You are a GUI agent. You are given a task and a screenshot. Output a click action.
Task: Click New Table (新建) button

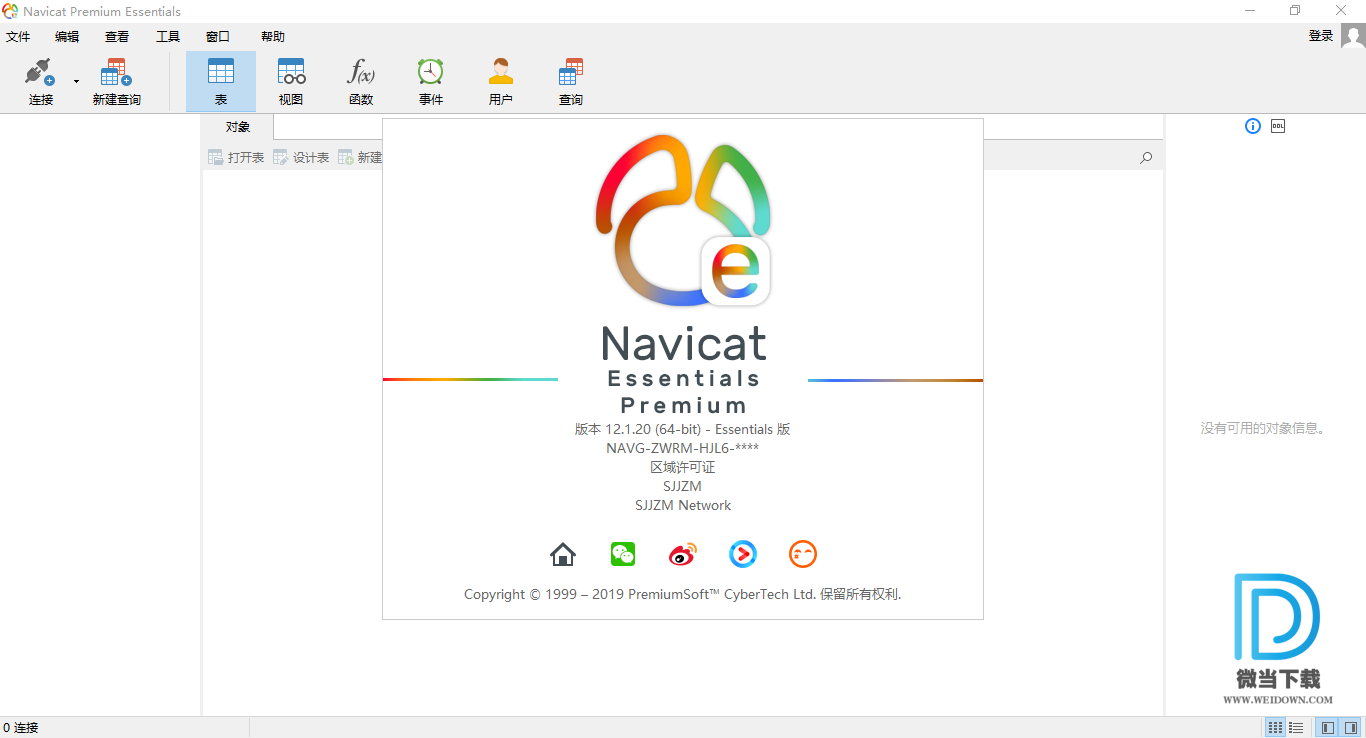click(360, 157)
